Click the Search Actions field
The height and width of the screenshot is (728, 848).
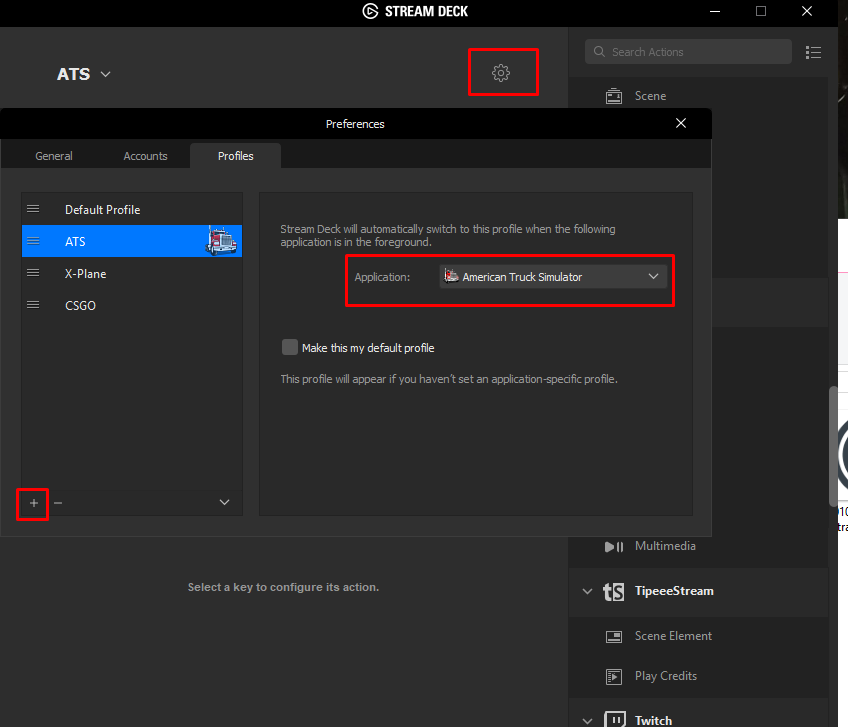(x=688, y=52)
